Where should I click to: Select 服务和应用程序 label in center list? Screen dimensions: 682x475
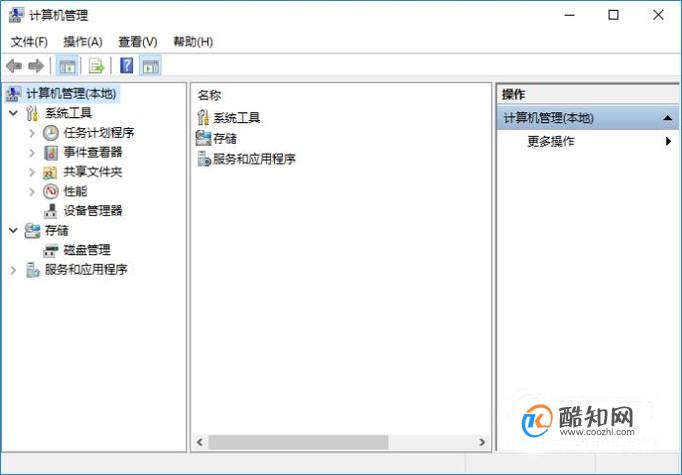254,159
